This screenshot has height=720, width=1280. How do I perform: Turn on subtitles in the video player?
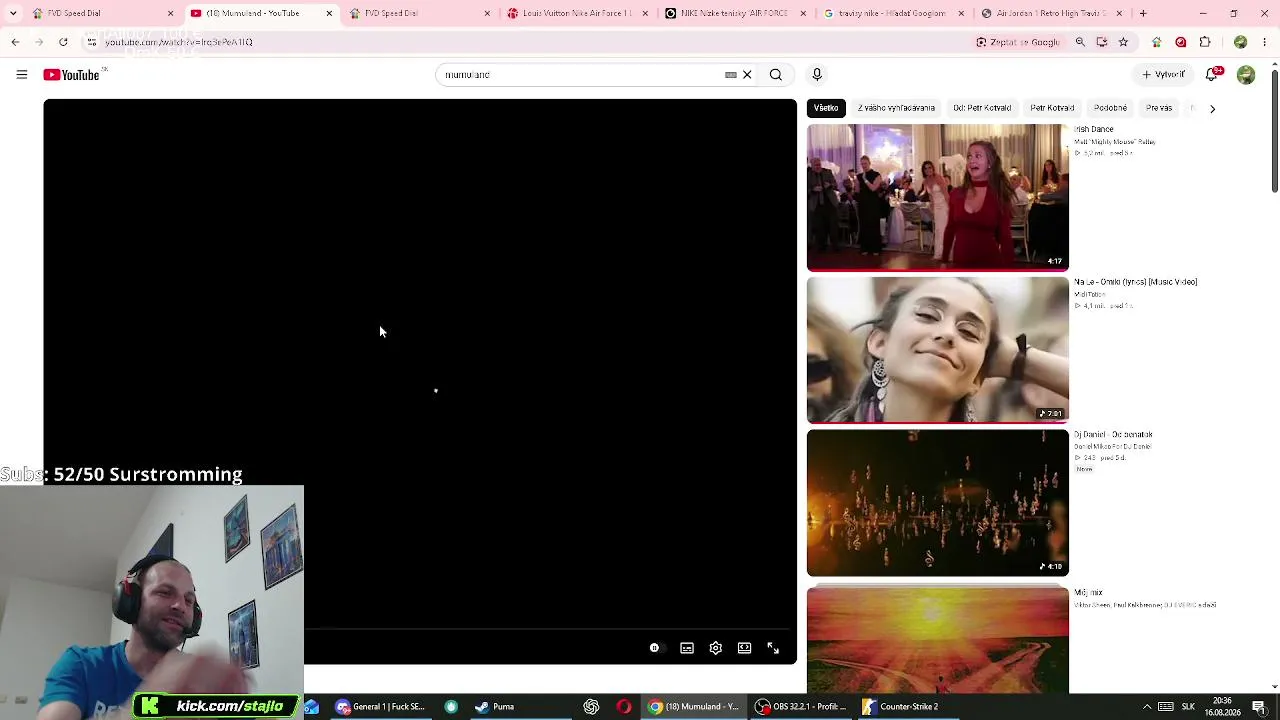pos(687,648)
